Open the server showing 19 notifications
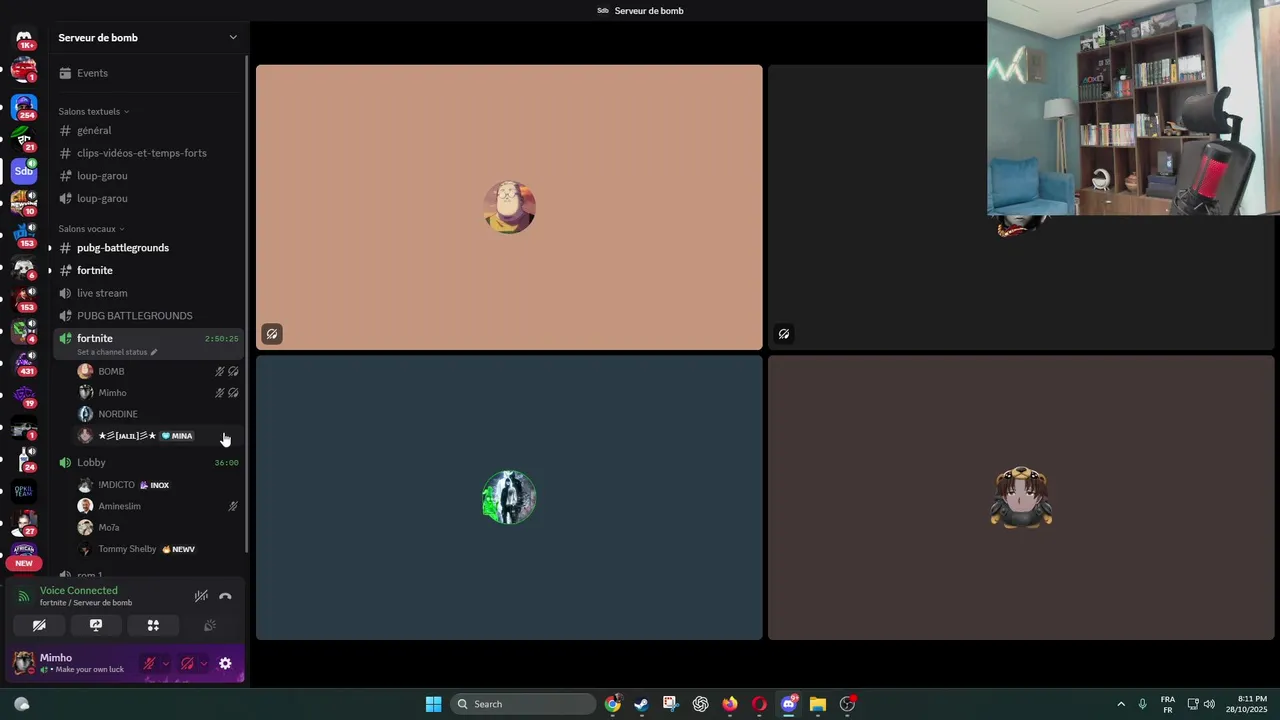Viewport: 1280px width, 720px height. [x=24, y=395]
